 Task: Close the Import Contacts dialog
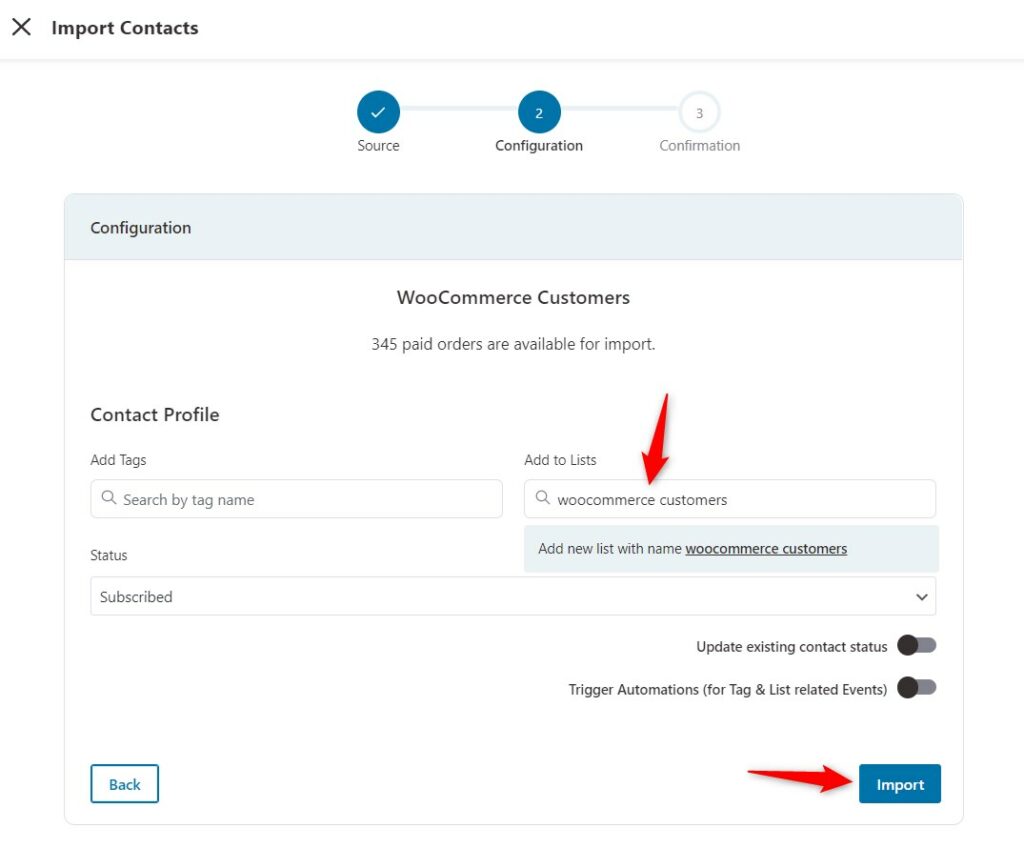point(22,27)
